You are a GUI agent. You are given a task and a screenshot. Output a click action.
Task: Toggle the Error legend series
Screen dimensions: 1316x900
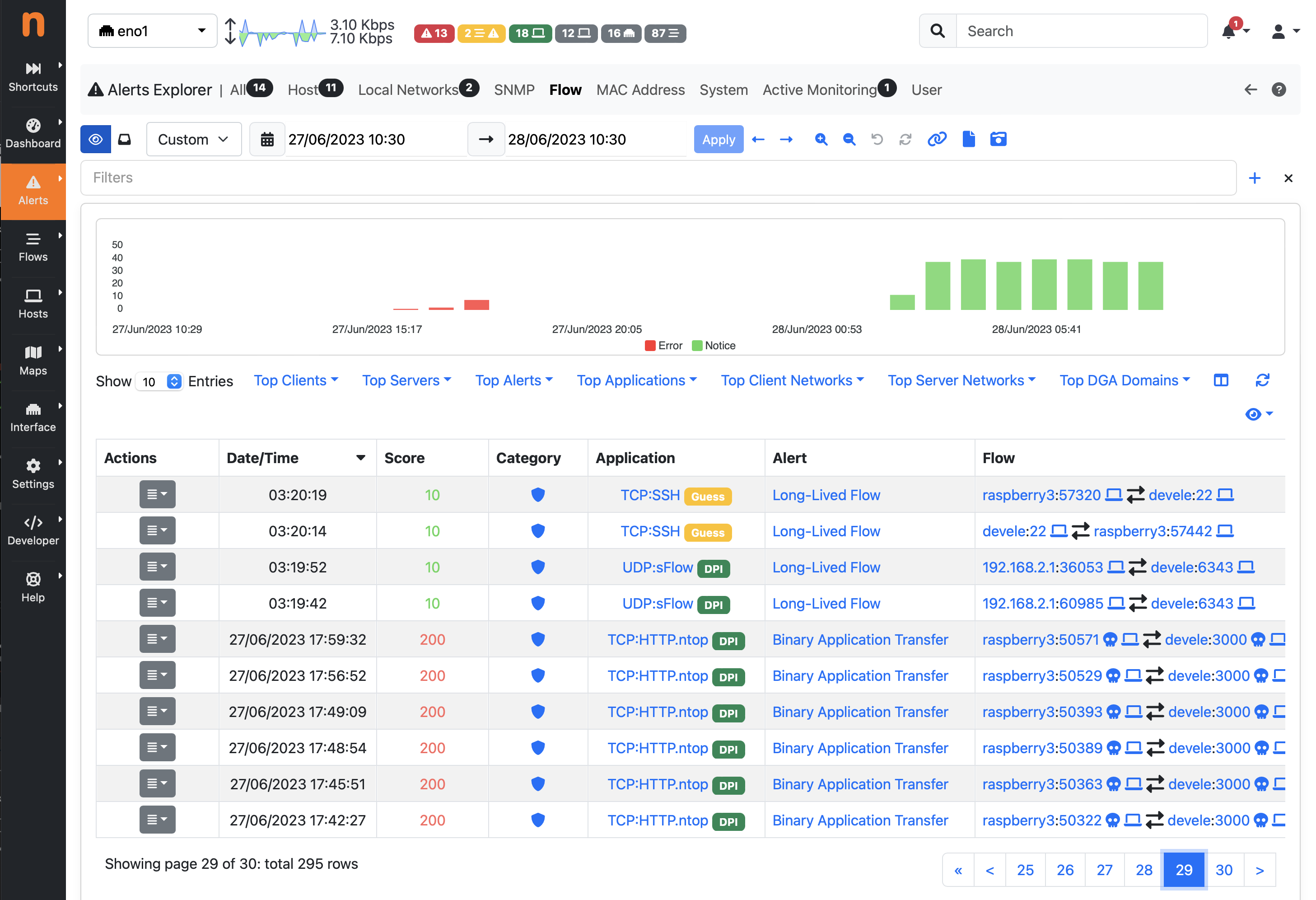pos(664,346)
